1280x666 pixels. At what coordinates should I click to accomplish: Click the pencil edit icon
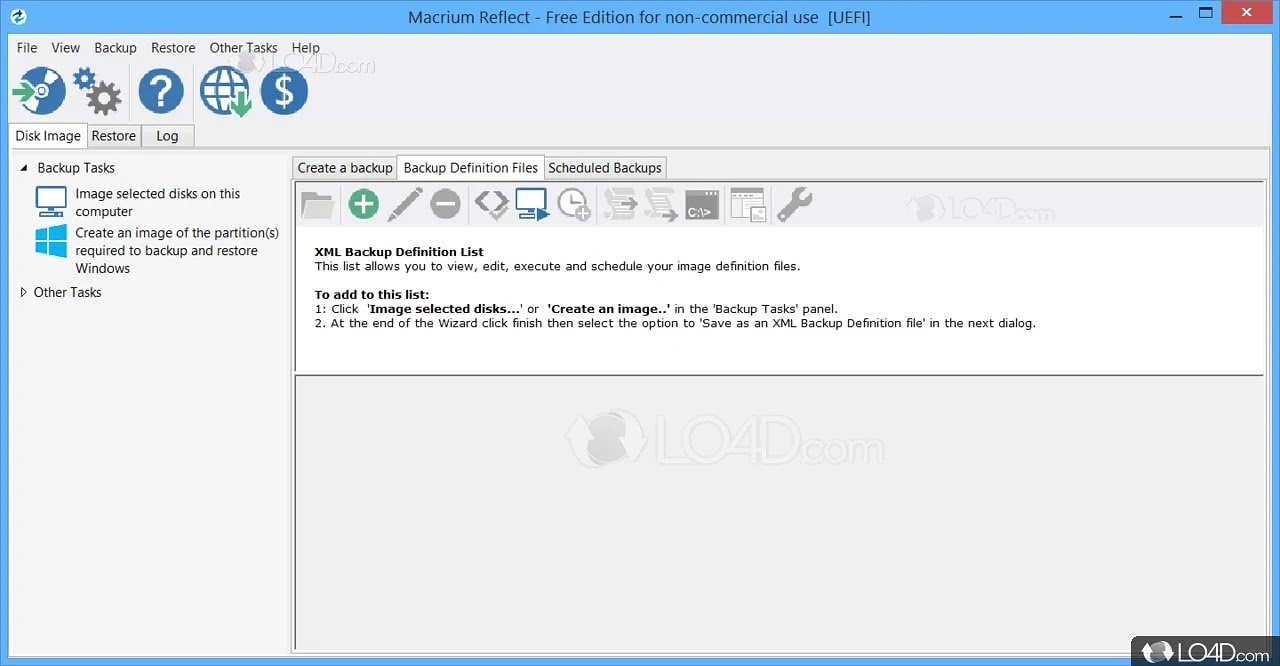(405, 204)
